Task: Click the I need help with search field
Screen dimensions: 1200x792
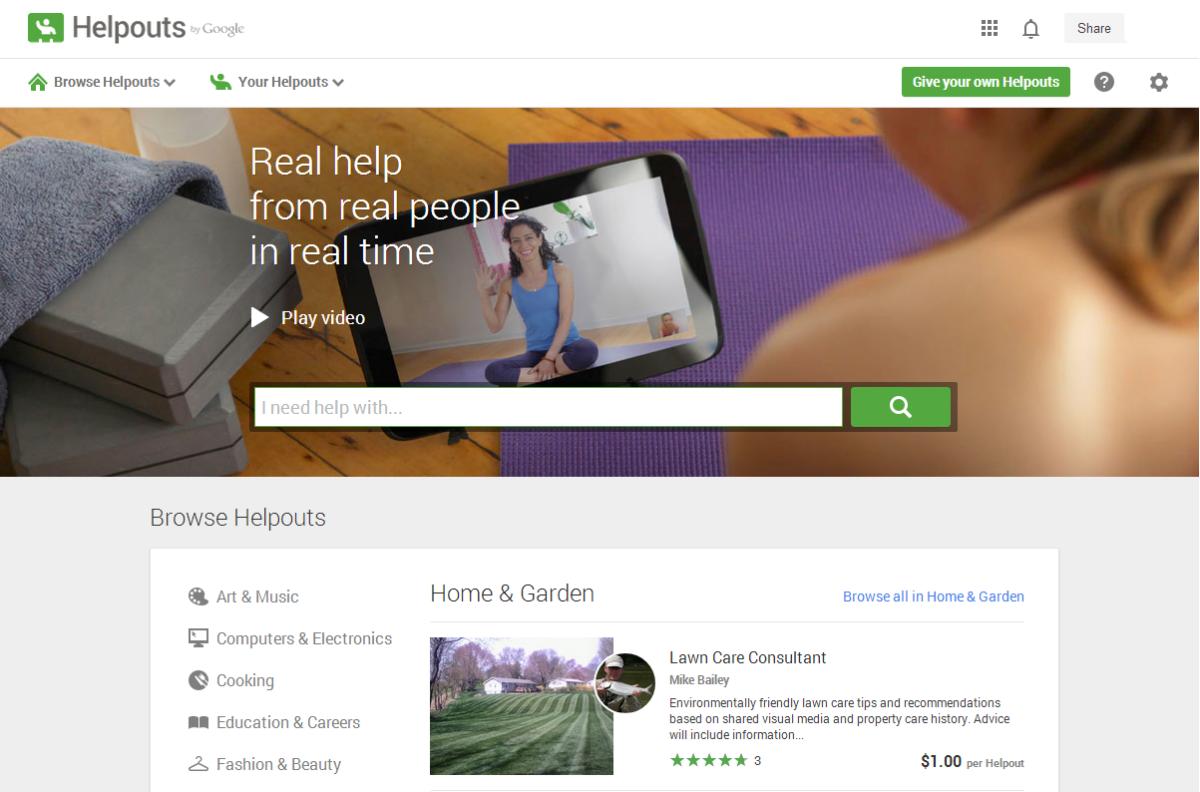Action: (547, 407)
